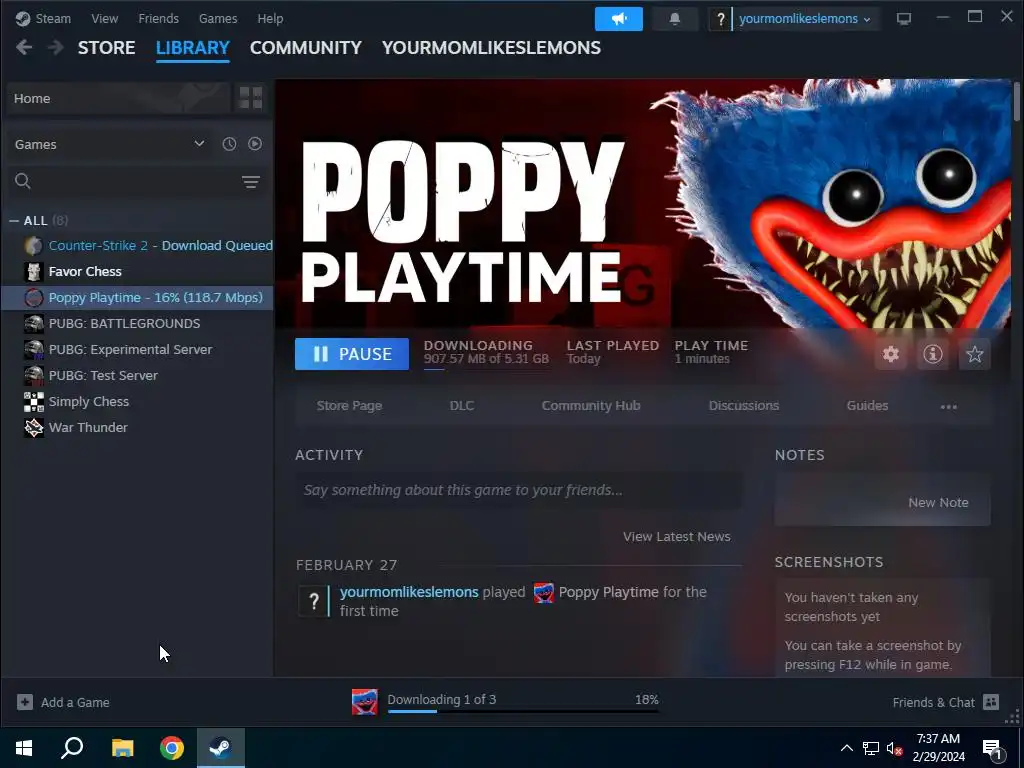The image size is (1024, 768).
Task: Show hidden system tray icons
Action: (846, 748)
